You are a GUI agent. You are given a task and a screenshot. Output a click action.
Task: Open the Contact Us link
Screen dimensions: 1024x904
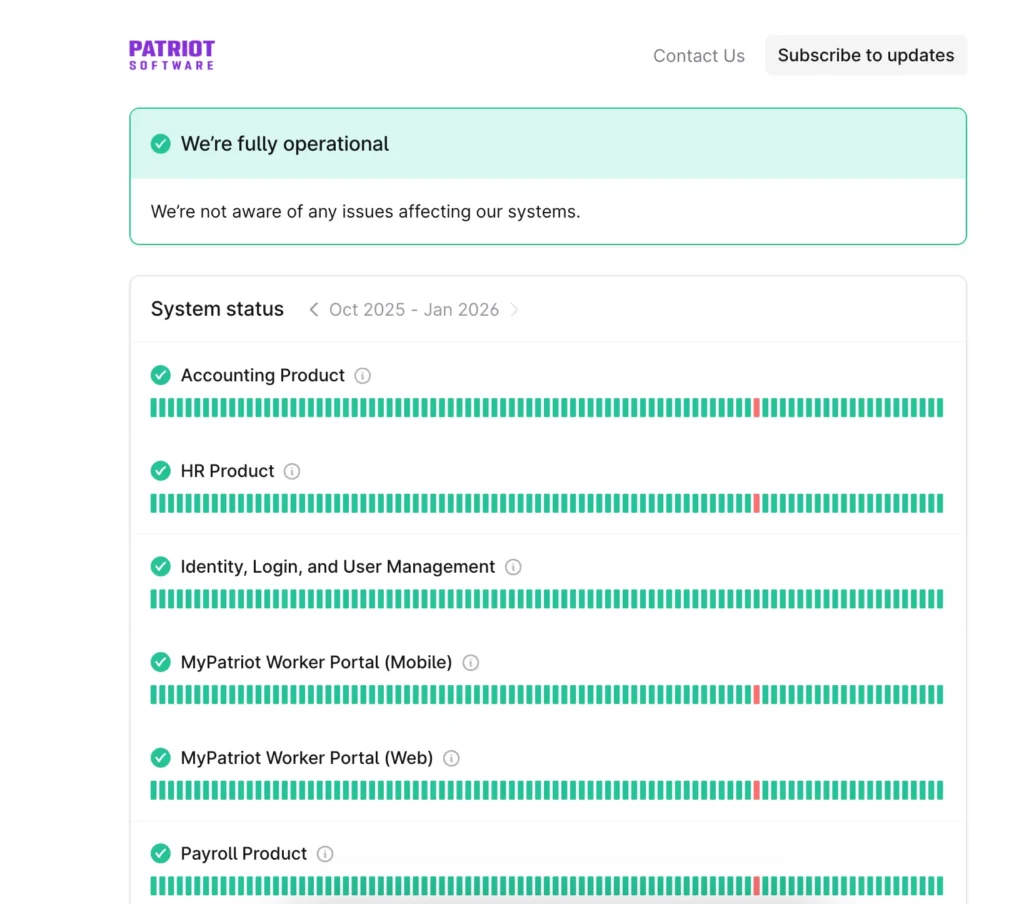click(x=699, y=56)
